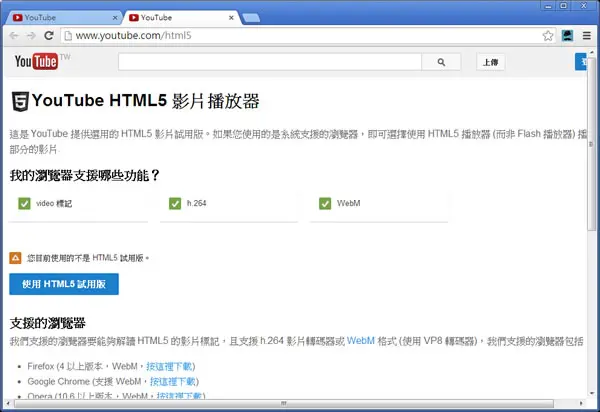Close the active YouTube tab
Viewport: 600px width, 412px height.
click(x=231, y=18)
